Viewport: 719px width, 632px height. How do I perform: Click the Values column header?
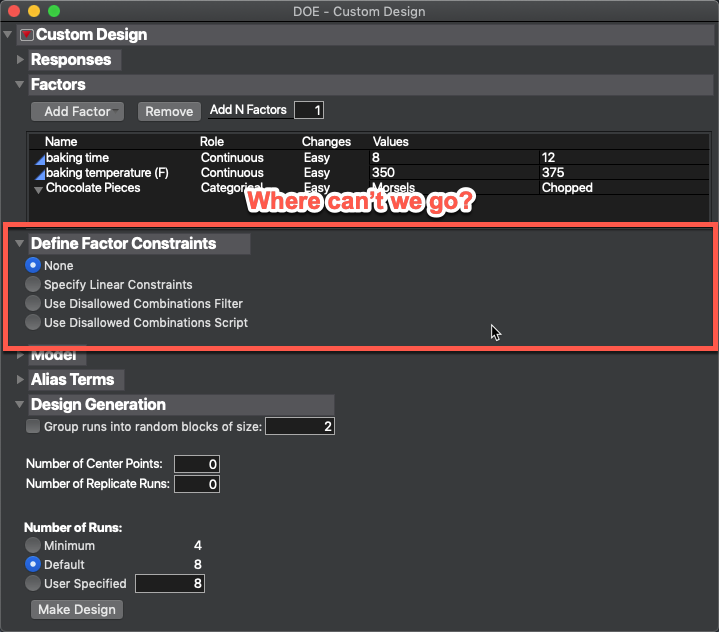click(x=391, y=142)
